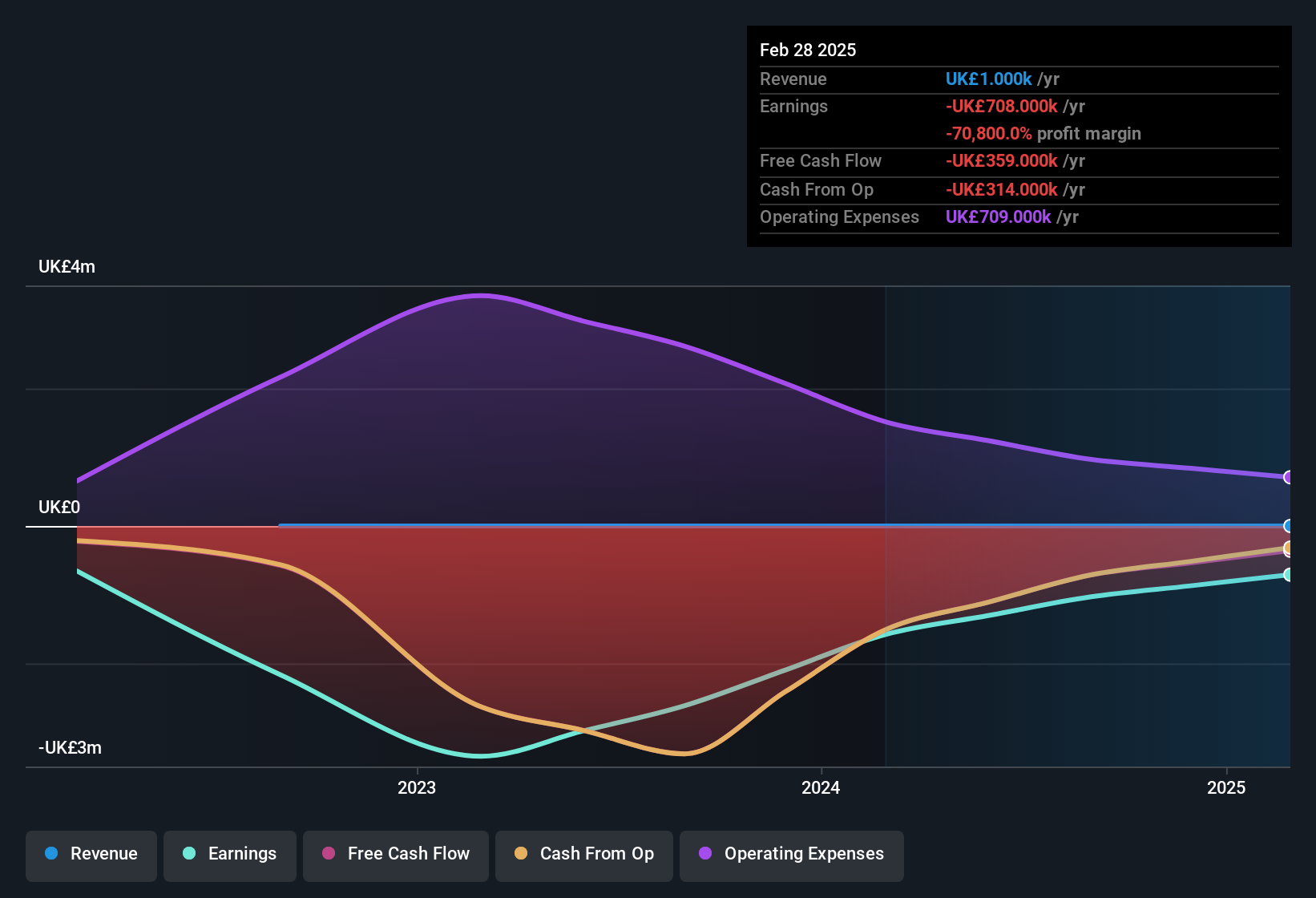The image size is (1316, 898).
Task: Click the 2023 x-axis label
Action: click(x=417, y=787)
